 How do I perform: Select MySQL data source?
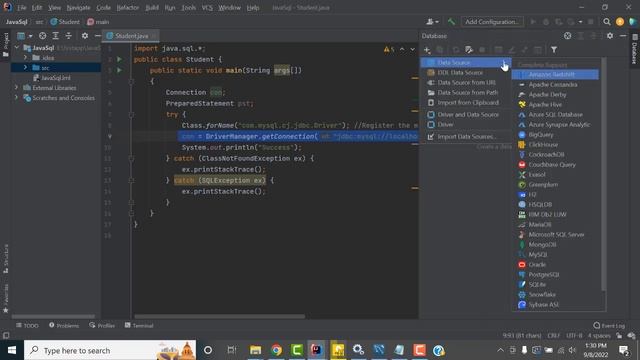pyautogui.click(x=555, y=255)
